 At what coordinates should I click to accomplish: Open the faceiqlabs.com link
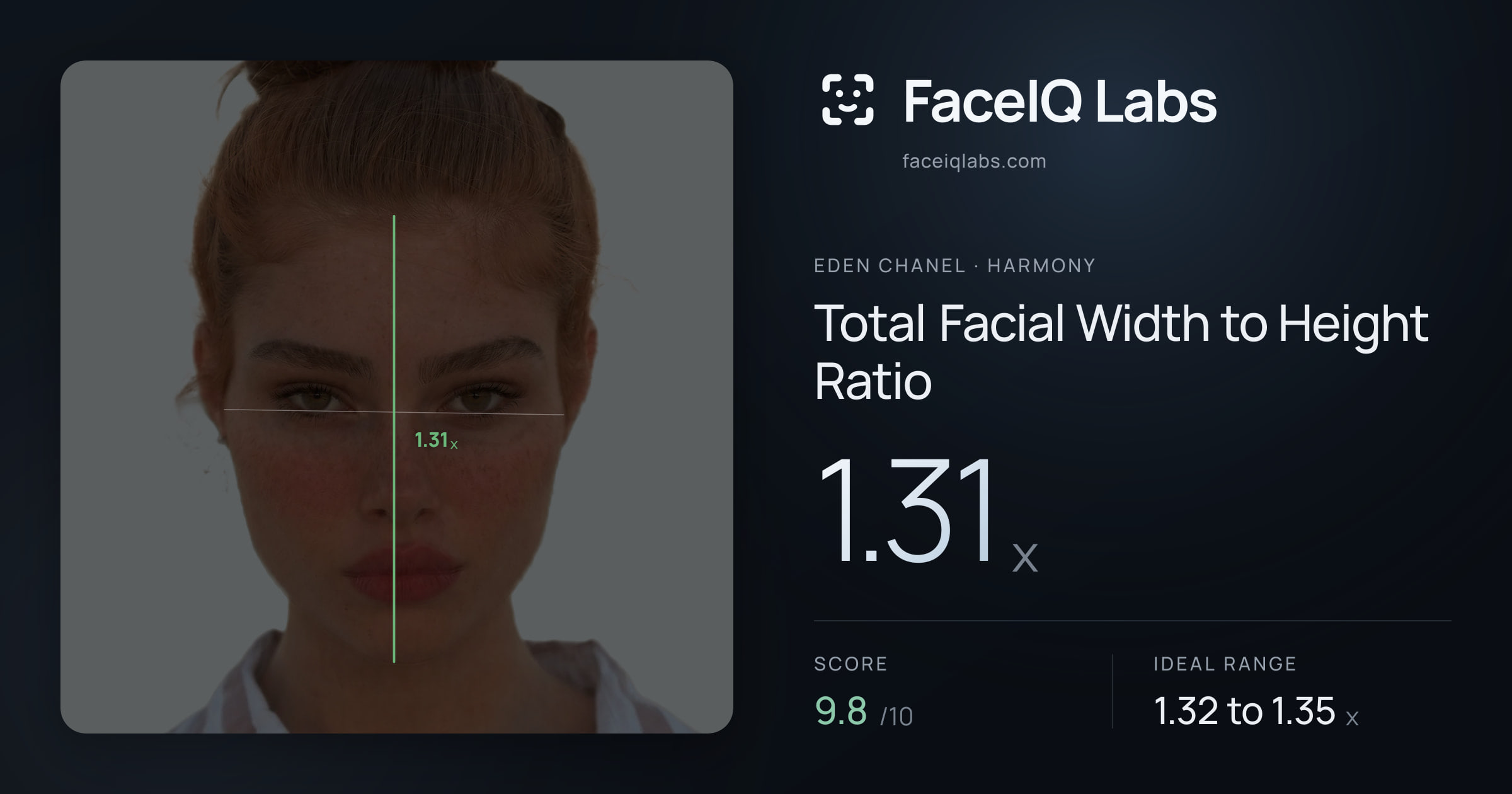974,161
